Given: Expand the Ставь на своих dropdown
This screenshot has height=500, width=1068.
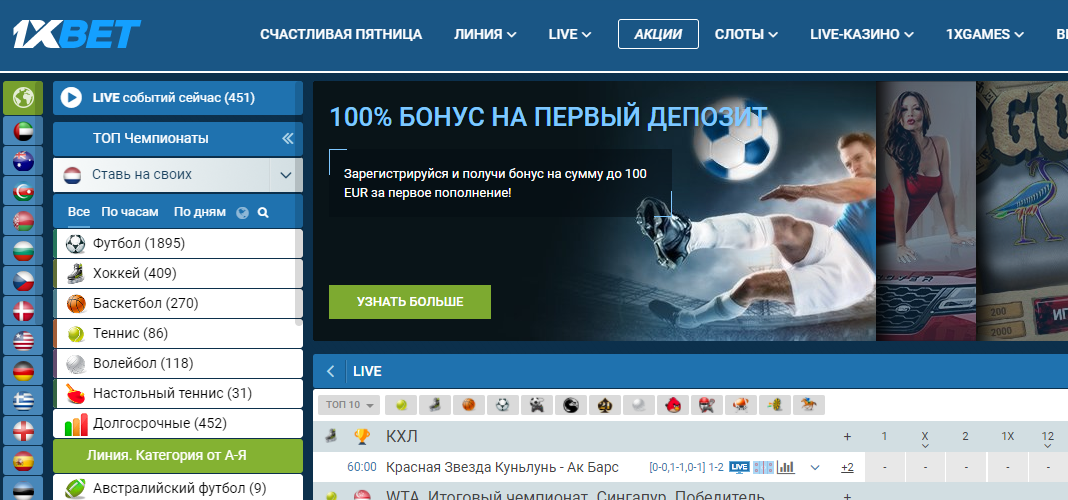Looking at the screenshot, I should click(x=286, y=175).
